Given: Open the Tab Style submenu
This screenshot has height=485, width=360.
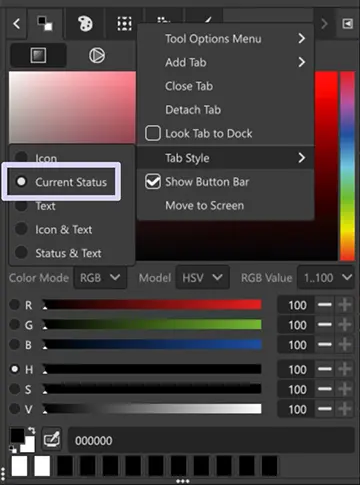Looking at the screenshot, I should (226, 158).
